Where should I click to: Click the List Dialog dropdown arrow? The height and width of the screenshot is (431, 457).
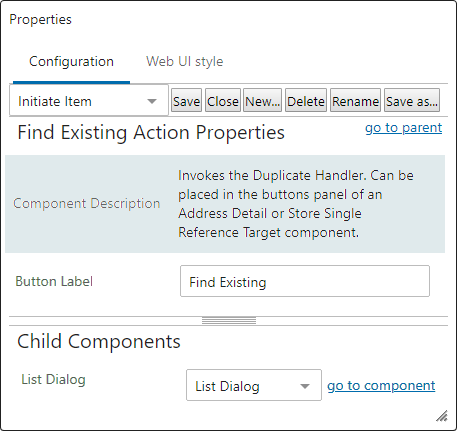(305, 386)
